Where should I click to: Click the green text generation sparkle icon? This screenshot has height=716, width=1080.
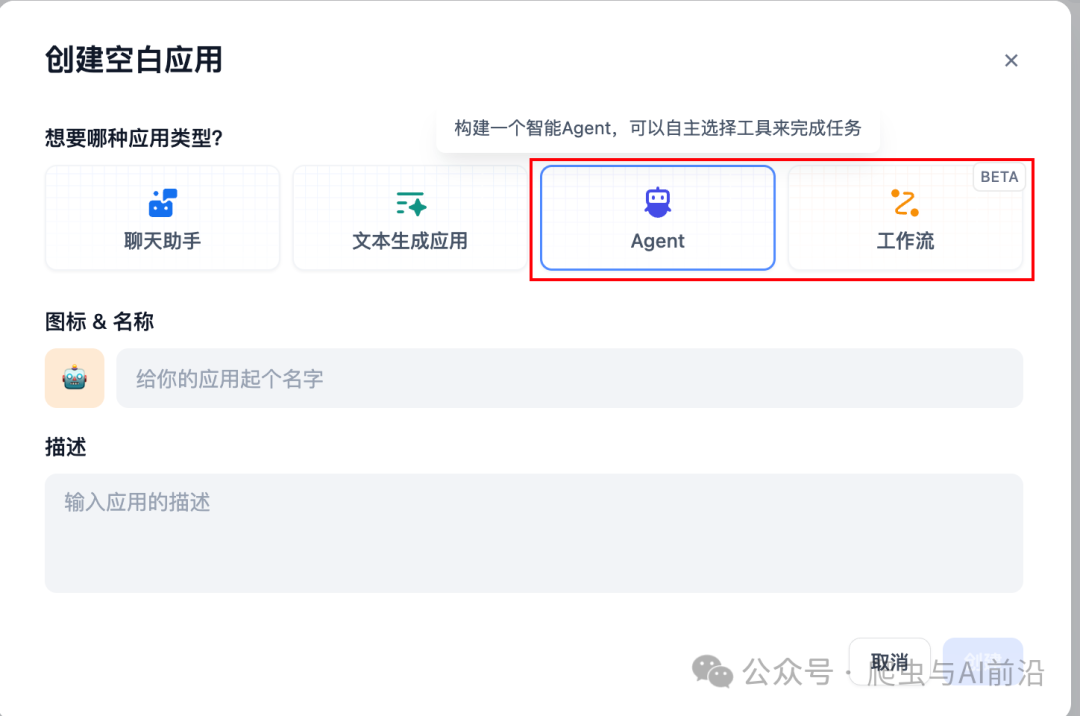410,203
